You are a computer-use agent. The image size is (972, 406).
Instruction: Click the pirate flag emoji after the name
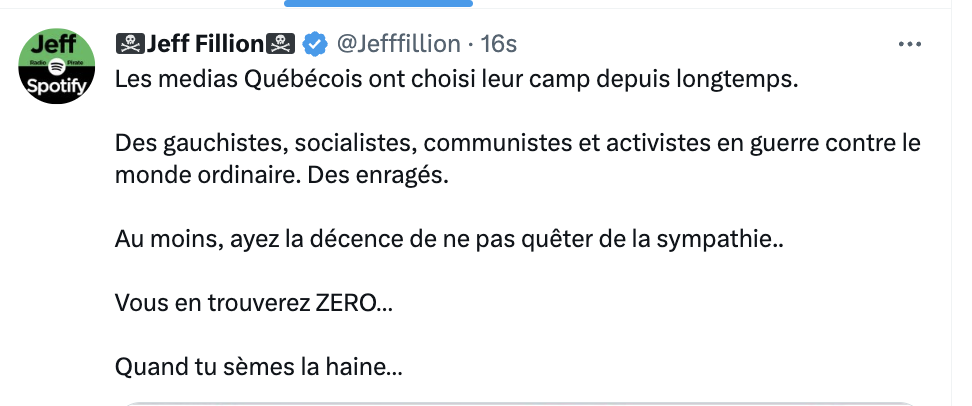pyautogui.click(x=280, y=44)
